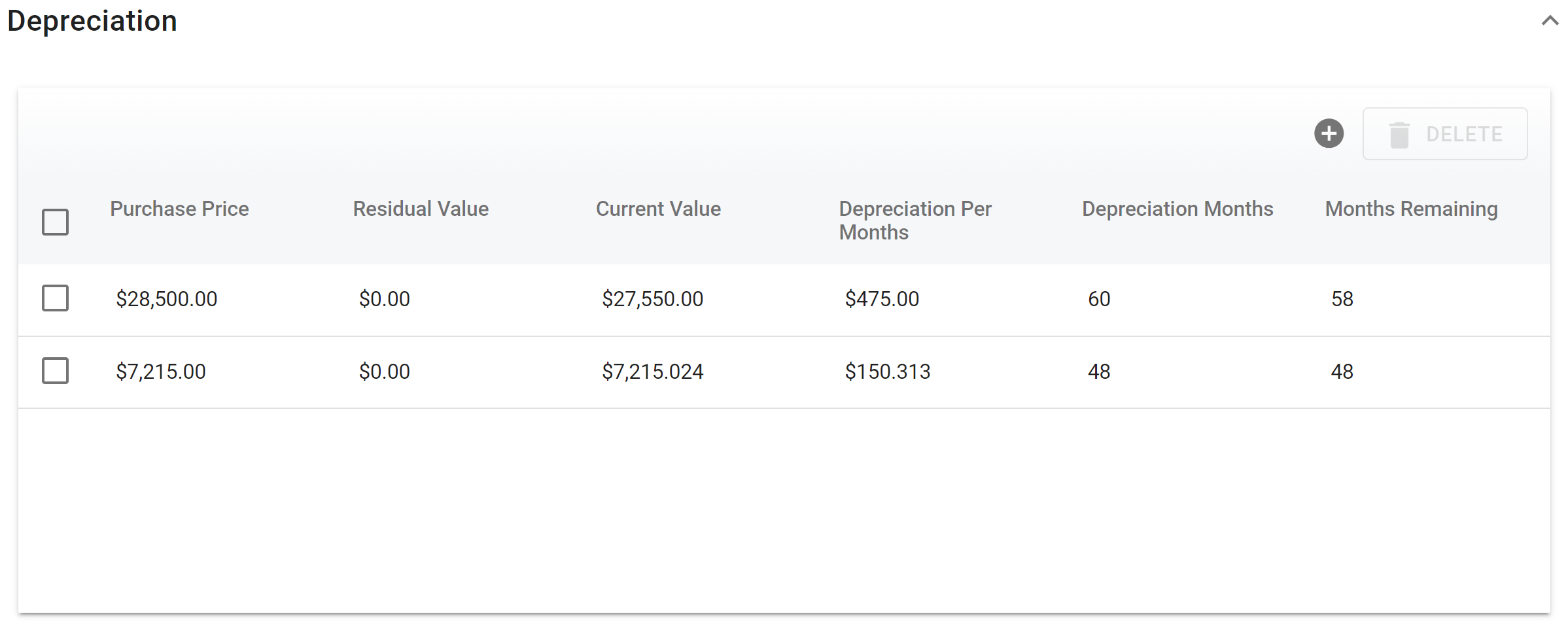Viewport: 1568px width, 632px height.
Task: Sort by Residual Value column header
Action: click(x=421, y=209)
